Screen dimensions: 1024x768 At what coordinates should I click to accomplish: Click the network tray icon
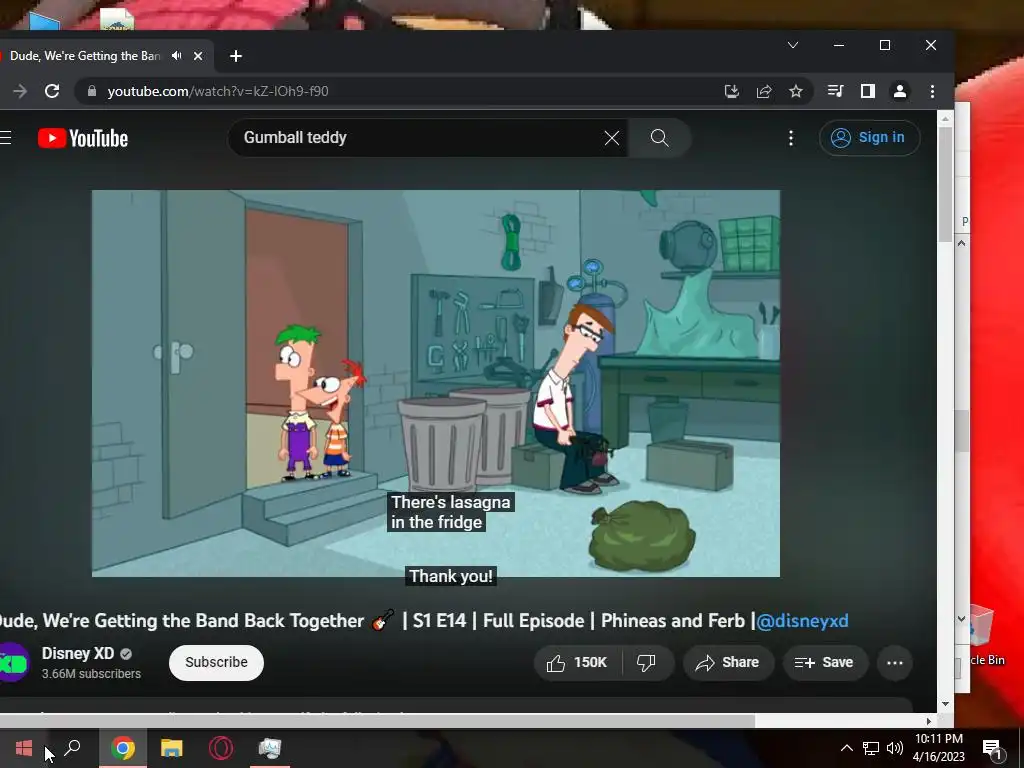871,748
